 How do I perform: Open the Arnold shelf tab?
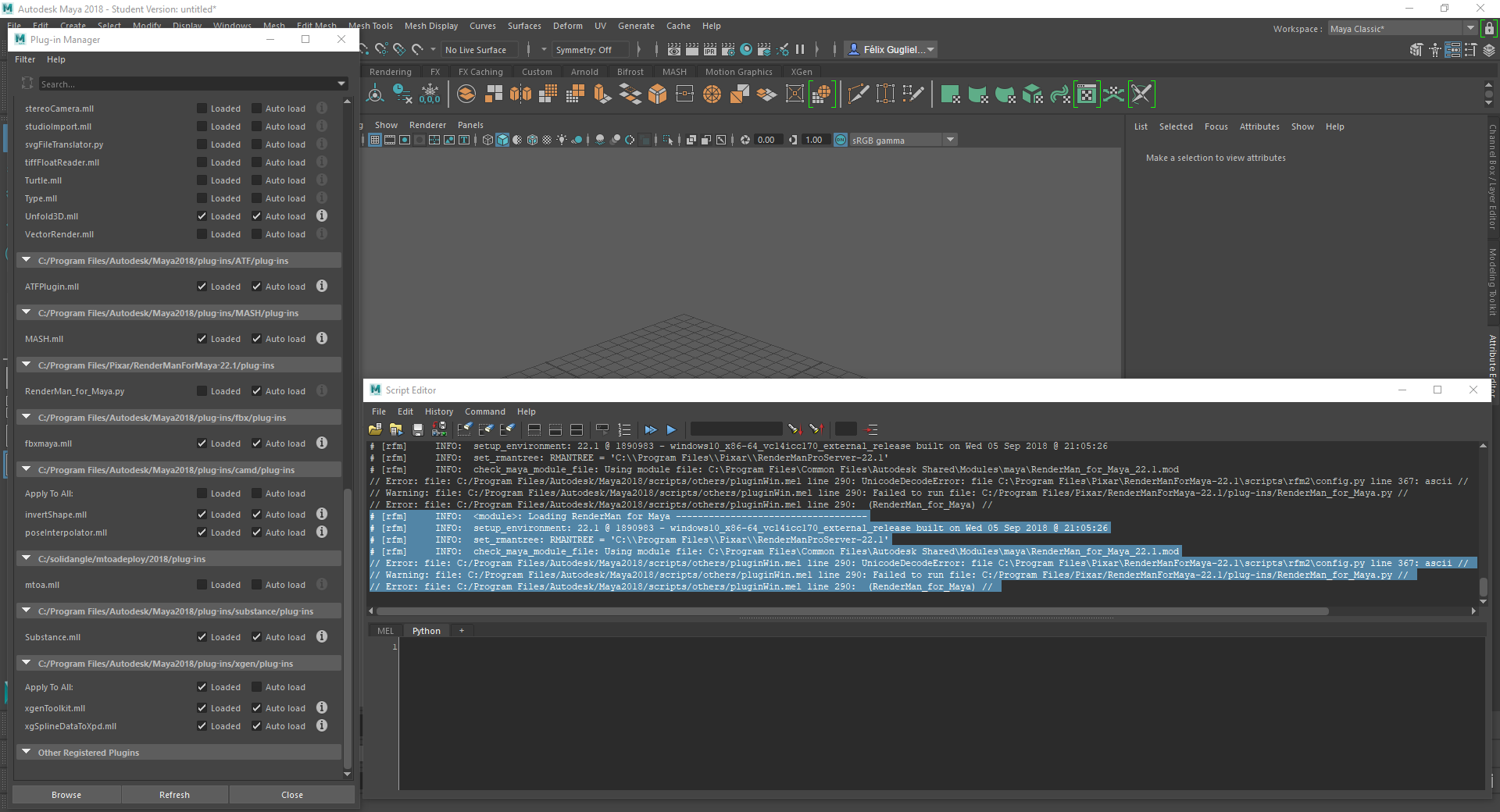tap(584, 71)
